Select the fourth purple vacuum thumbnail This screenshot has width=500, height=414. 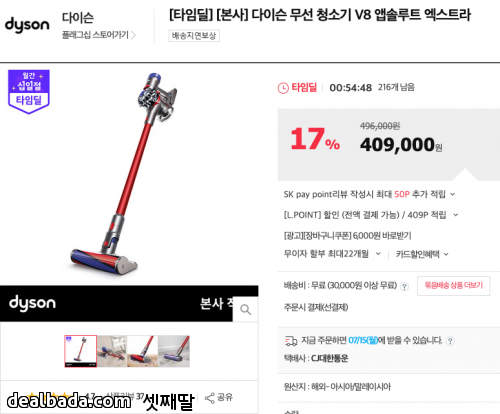174,351
